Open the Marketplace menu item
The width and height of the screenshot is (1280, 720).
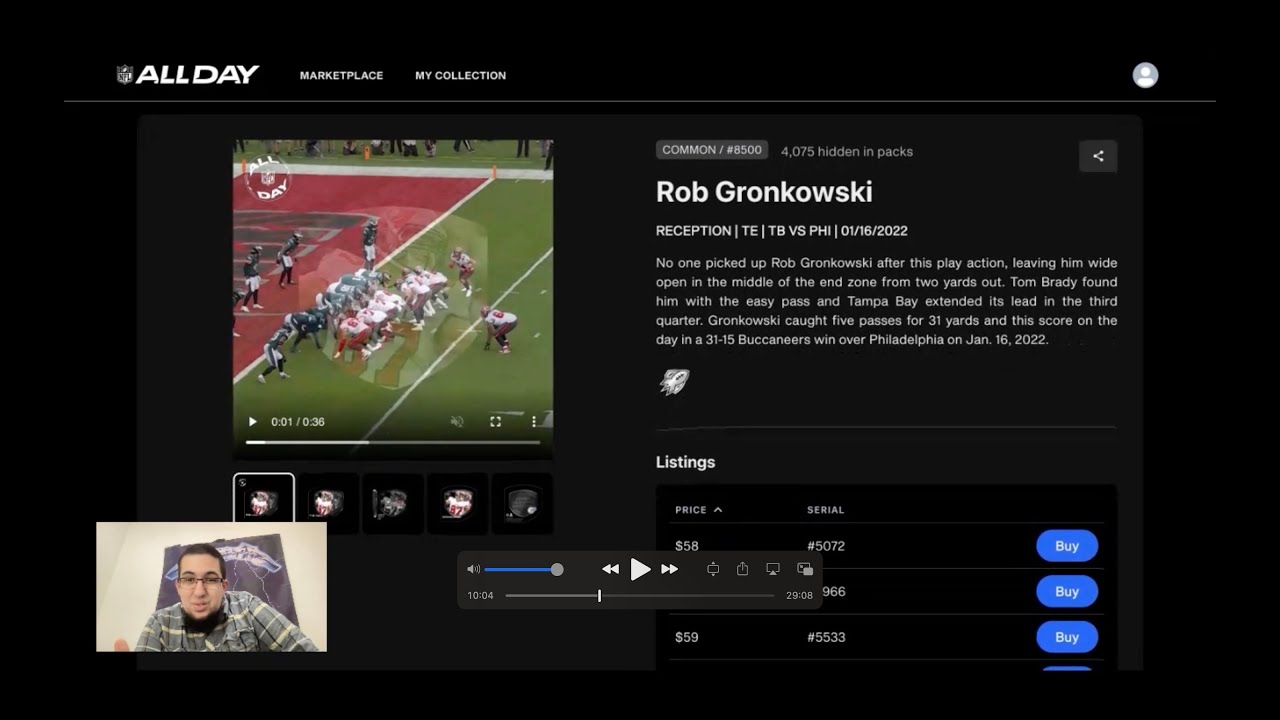[341, 75]
